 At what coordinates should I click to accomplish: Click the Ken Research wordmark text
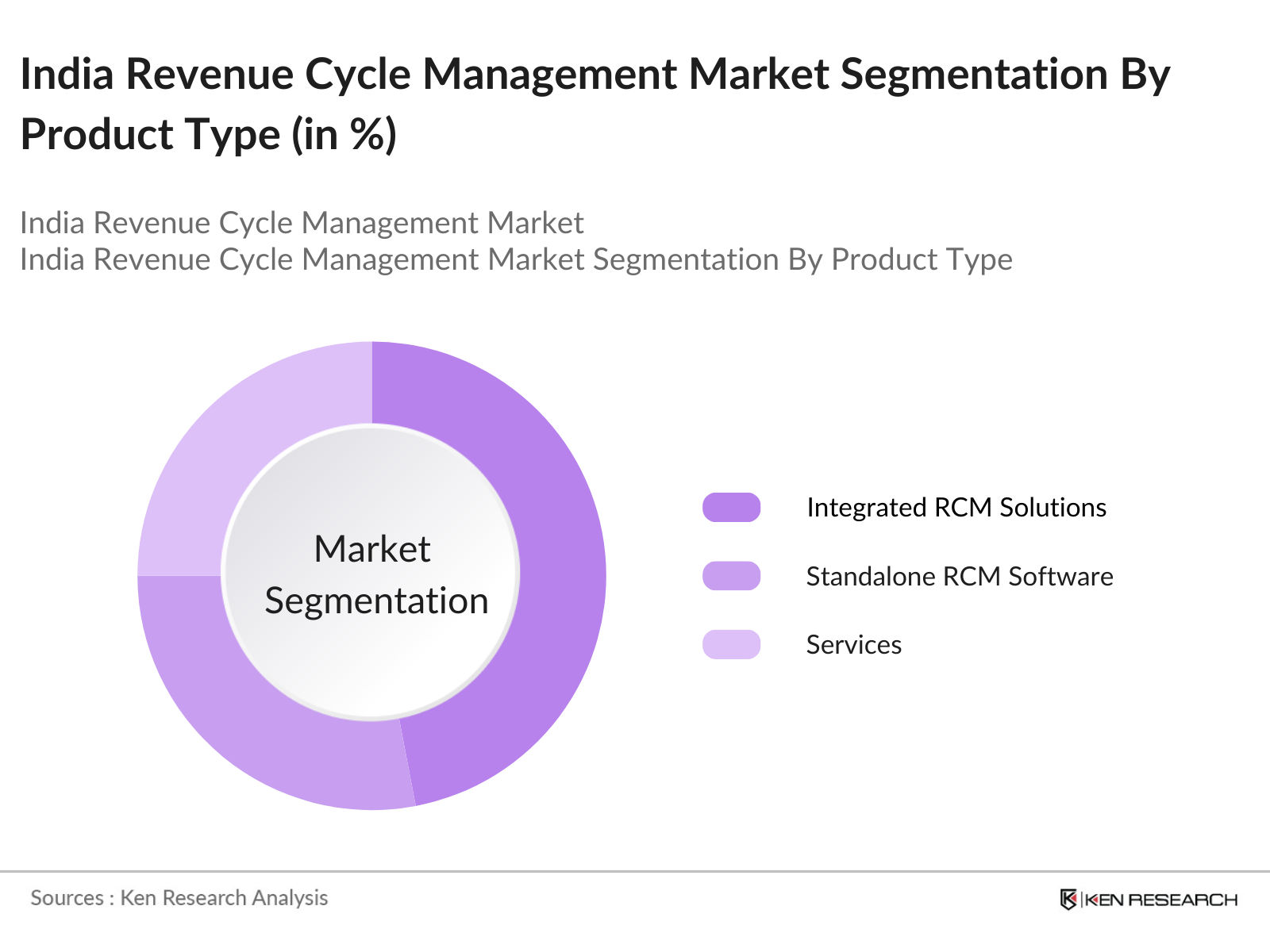1160,900
